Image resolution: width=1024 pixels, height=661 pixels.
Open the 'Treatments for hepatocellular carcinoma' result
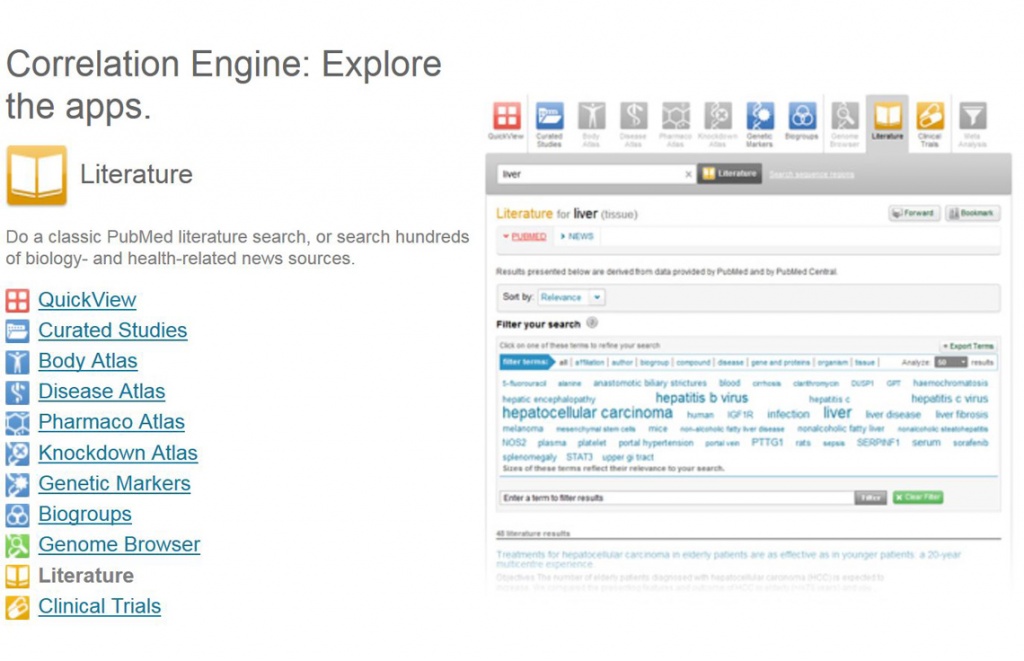pyautogui.click(x=728, y=559)
